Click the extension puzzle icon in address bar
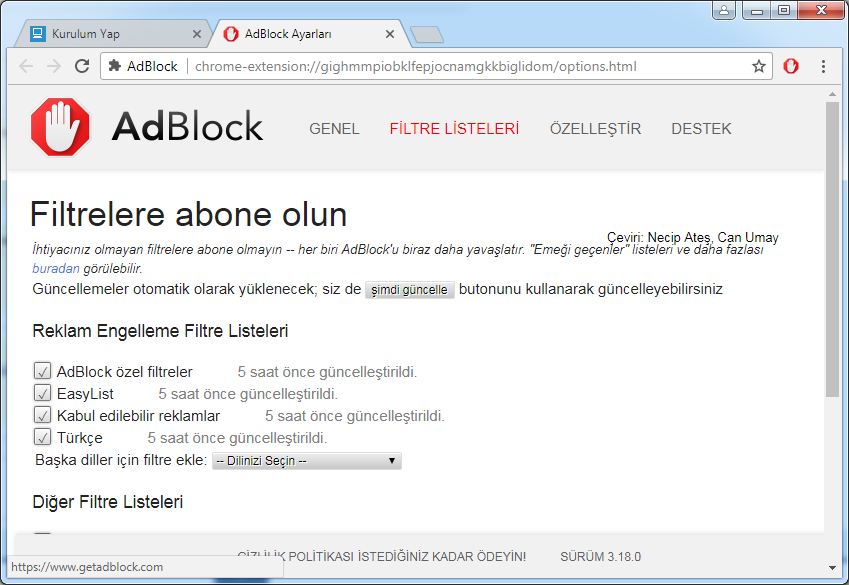The height and width of the screenshot is (585, 849). (114, 66)
